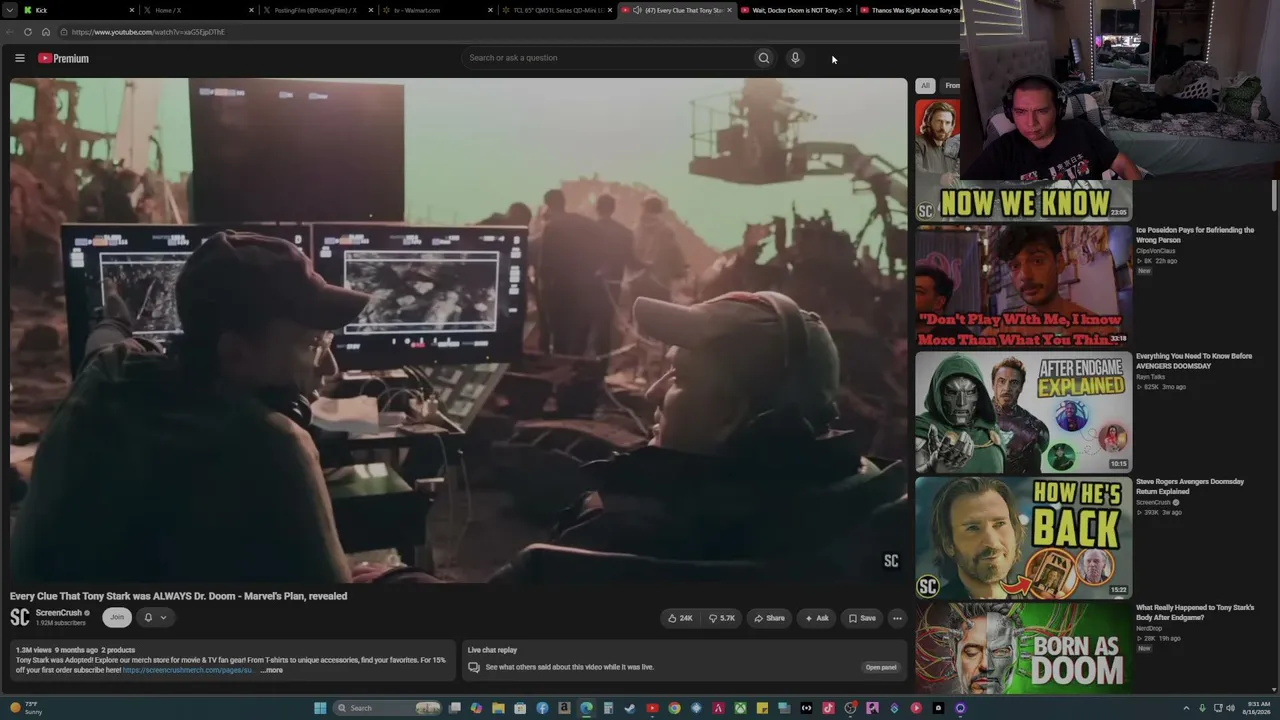
Task: Click the Join membership button
Action: tap(117, 617)
